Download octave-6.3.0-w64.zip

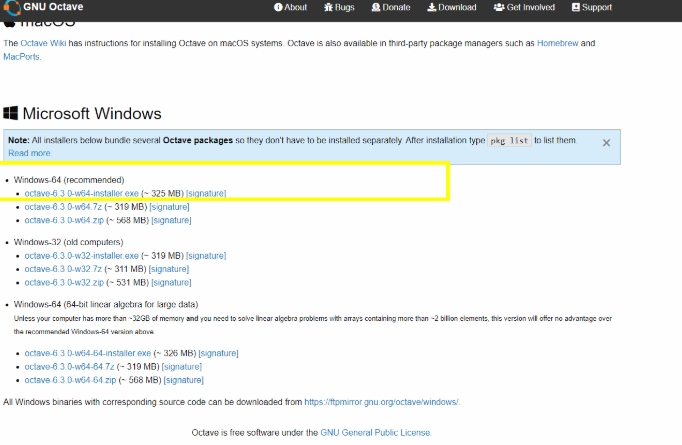[x=64, y=220]
